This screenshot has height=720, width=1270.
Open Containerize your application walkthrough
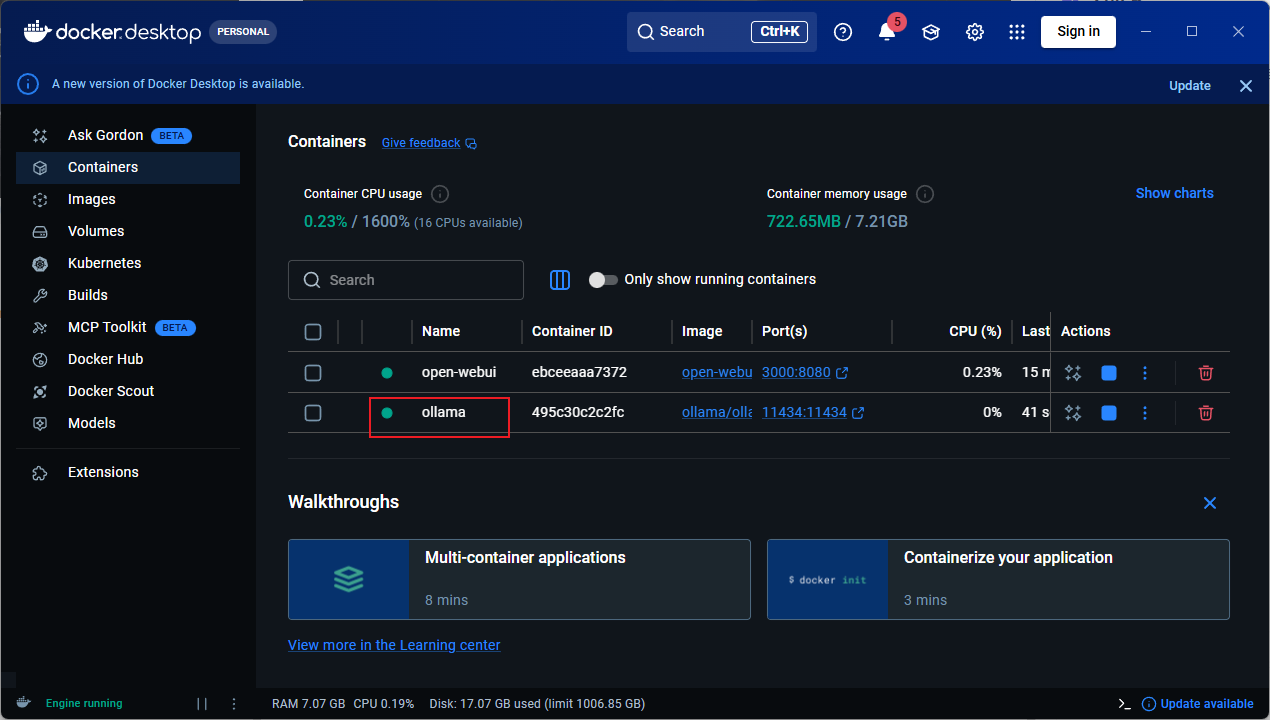(998, 580)
